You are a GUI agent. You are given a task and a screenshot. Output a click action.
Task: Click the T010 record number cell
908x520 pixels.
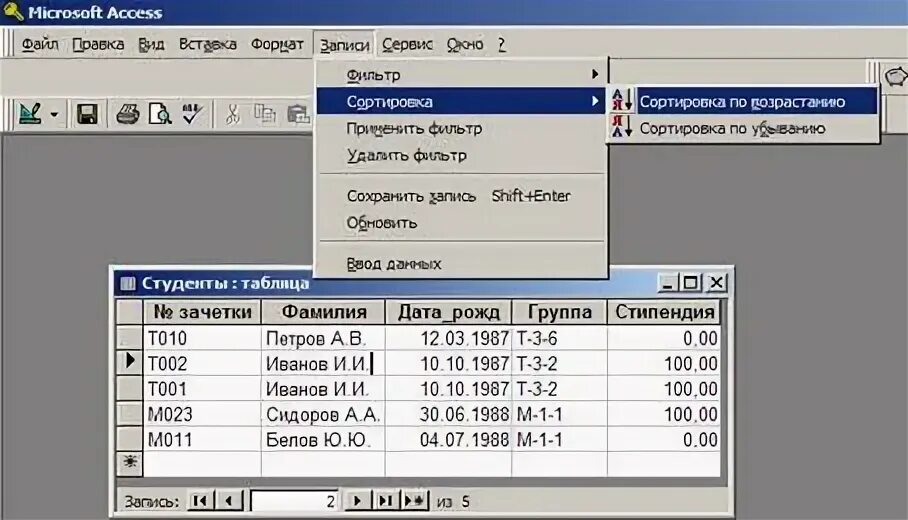pyautogui.click(x=202, y=338)
